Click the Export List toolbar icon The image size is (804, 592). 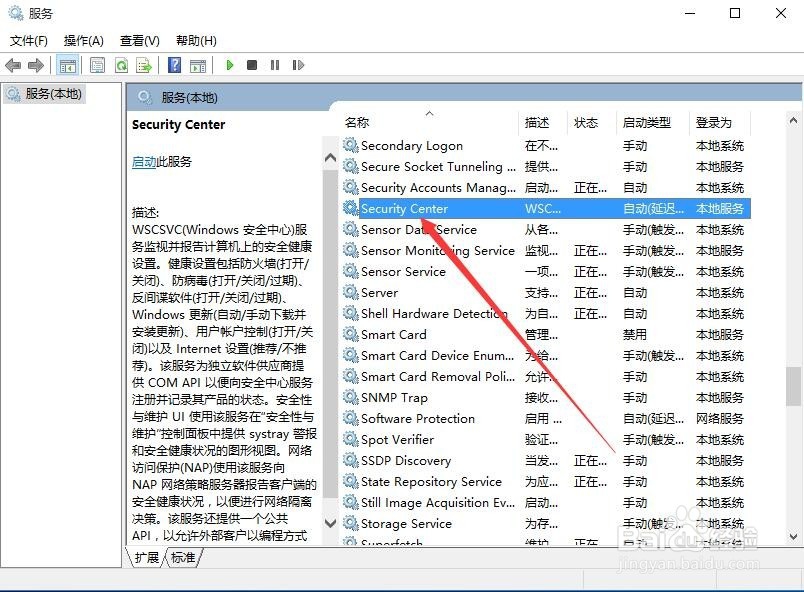pyautogui.click(x=144, y=65)
